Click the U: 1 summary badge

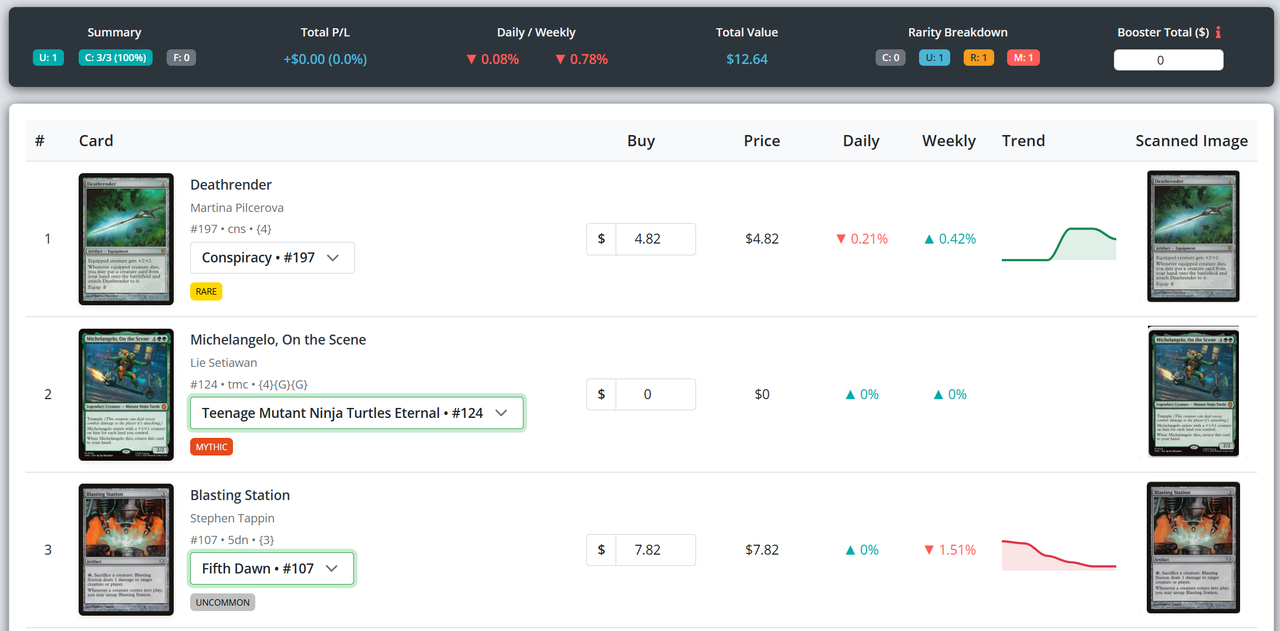coord(48,57)
